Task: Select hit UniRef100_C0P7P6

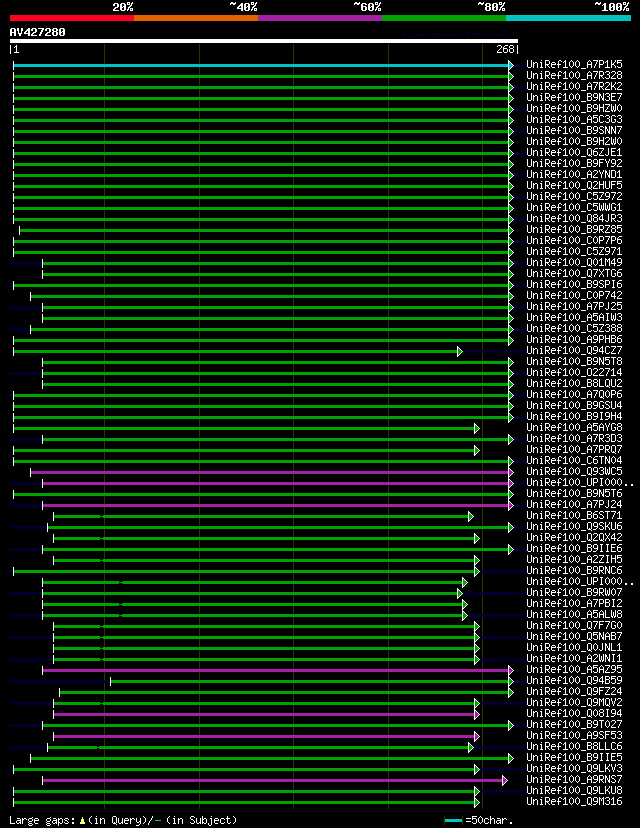Action: click(x=574, y=241)
